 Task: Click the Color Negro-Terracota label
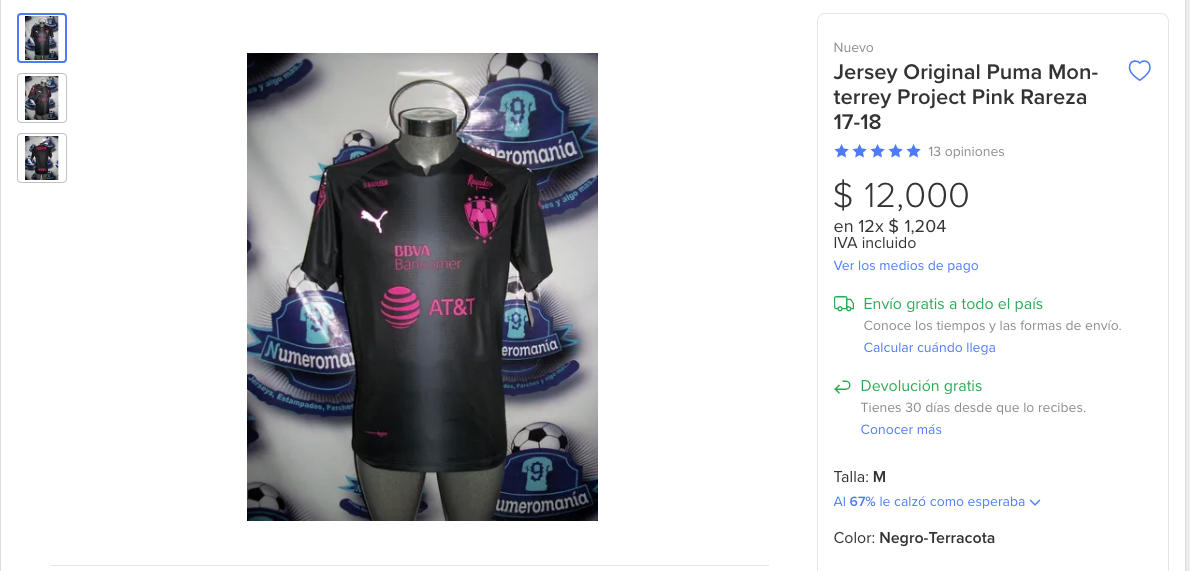click(x=914, y=538)
